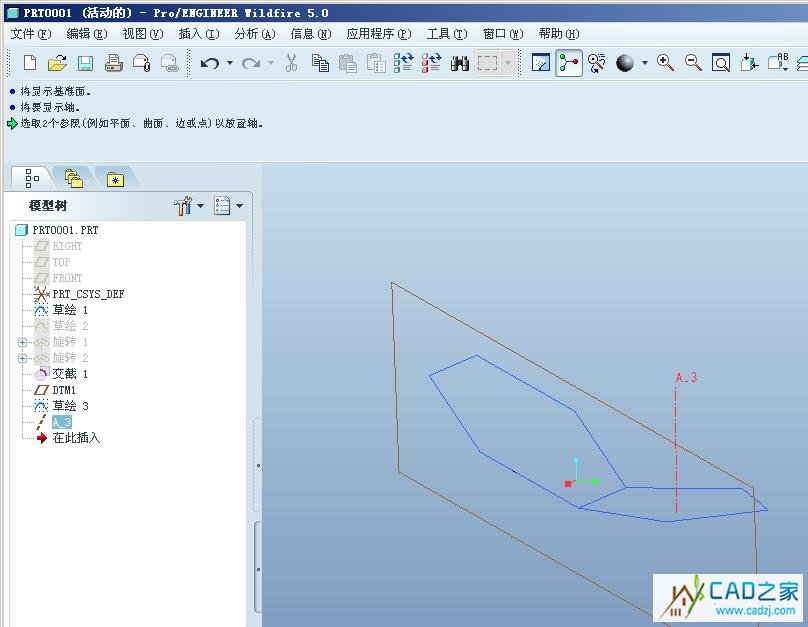Viewport: 808px width, 627px height.
Task: Toggle the spin center display button
Action: coord(569,63)
